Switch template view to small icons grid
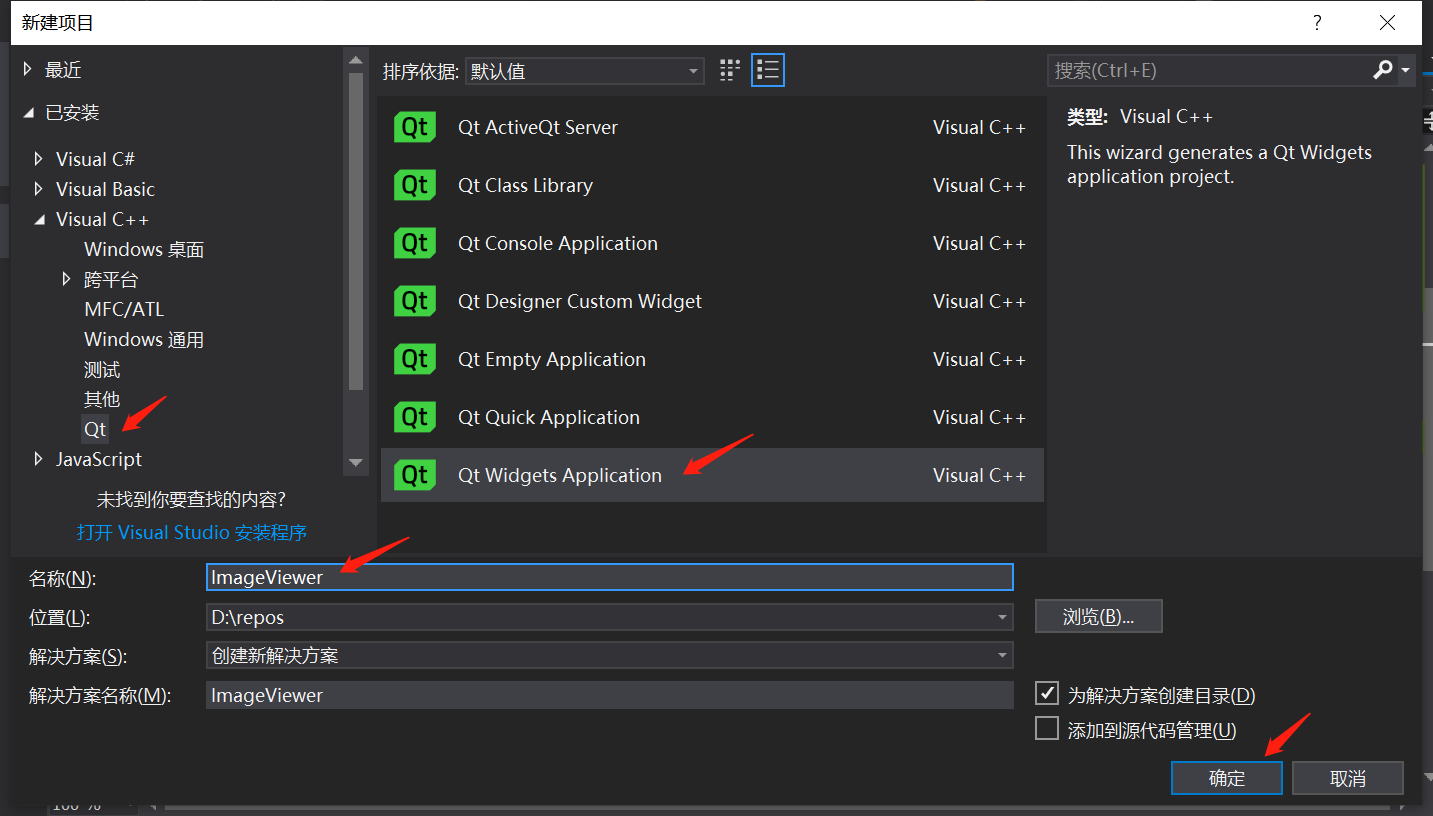 [730, 70]
